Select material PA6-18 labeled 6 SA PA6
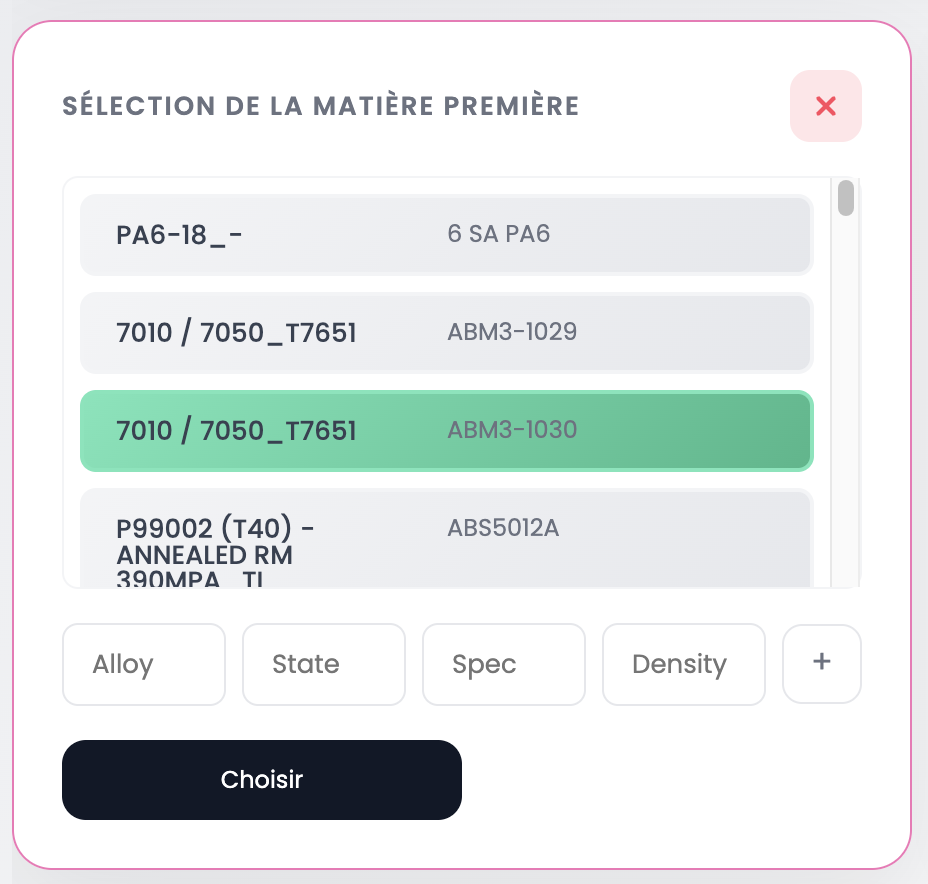Viewport: 928px width, 884px height. (x=446, y=234)
